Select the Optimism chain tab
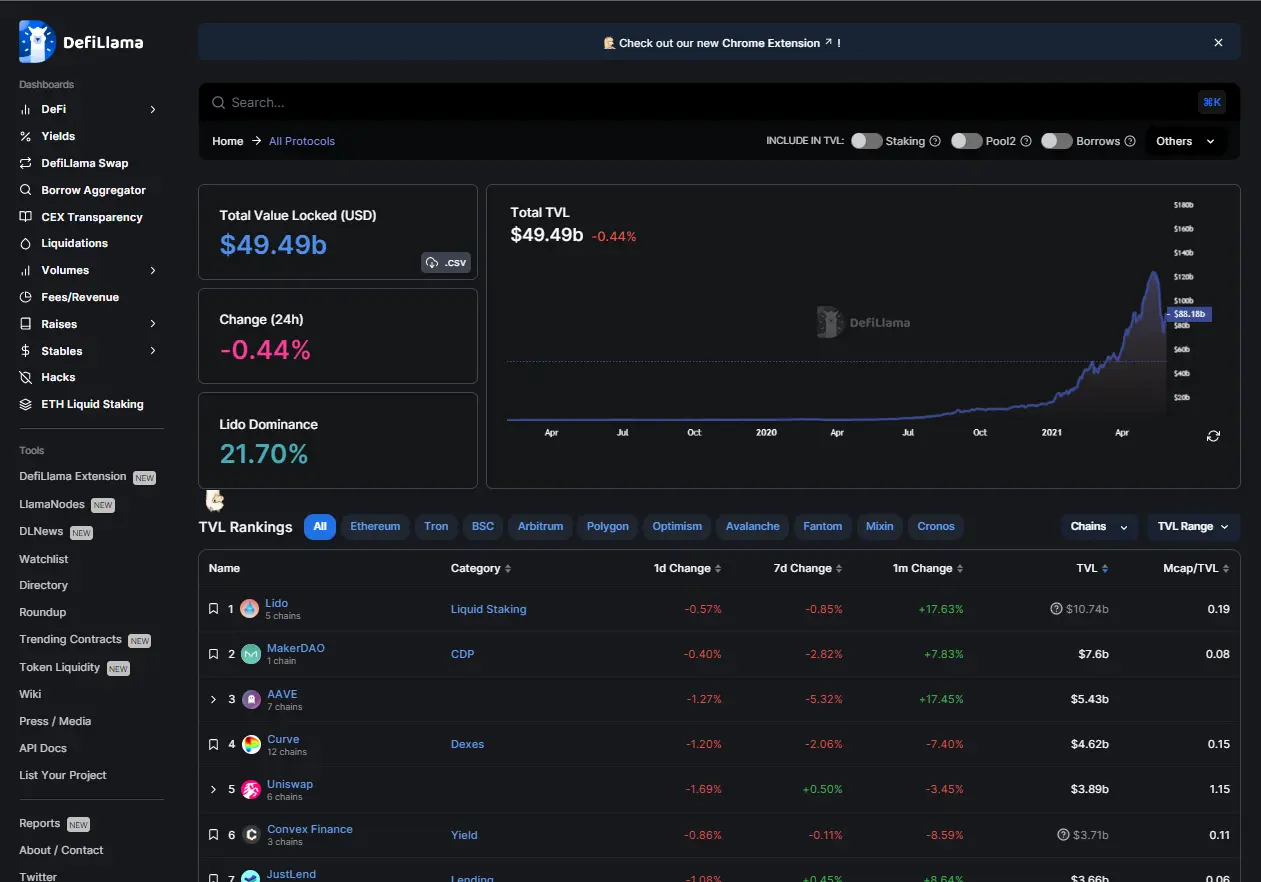This screenshot has width=1261, height=882. (677, 526)
